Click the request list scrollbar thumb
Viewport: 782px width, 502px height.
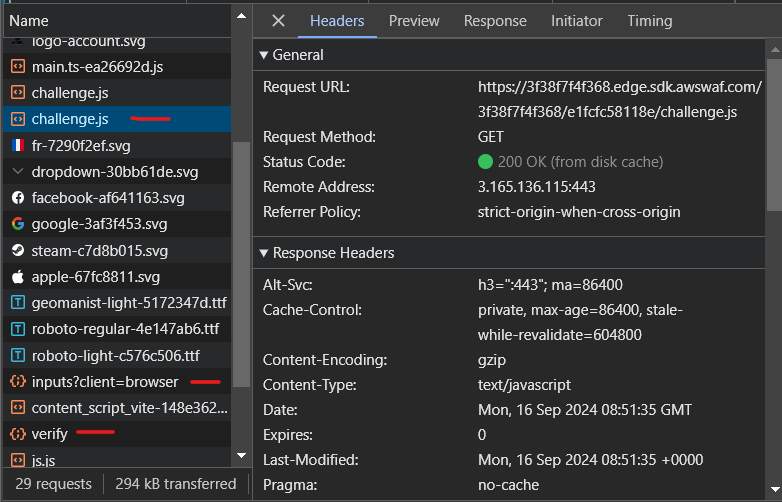point(241,264)
